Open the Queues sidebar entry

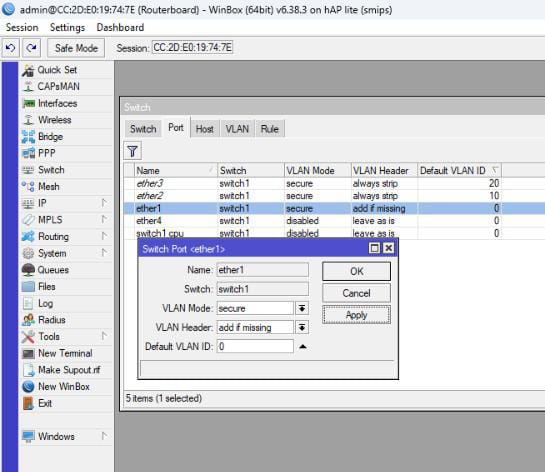[53, 270]
